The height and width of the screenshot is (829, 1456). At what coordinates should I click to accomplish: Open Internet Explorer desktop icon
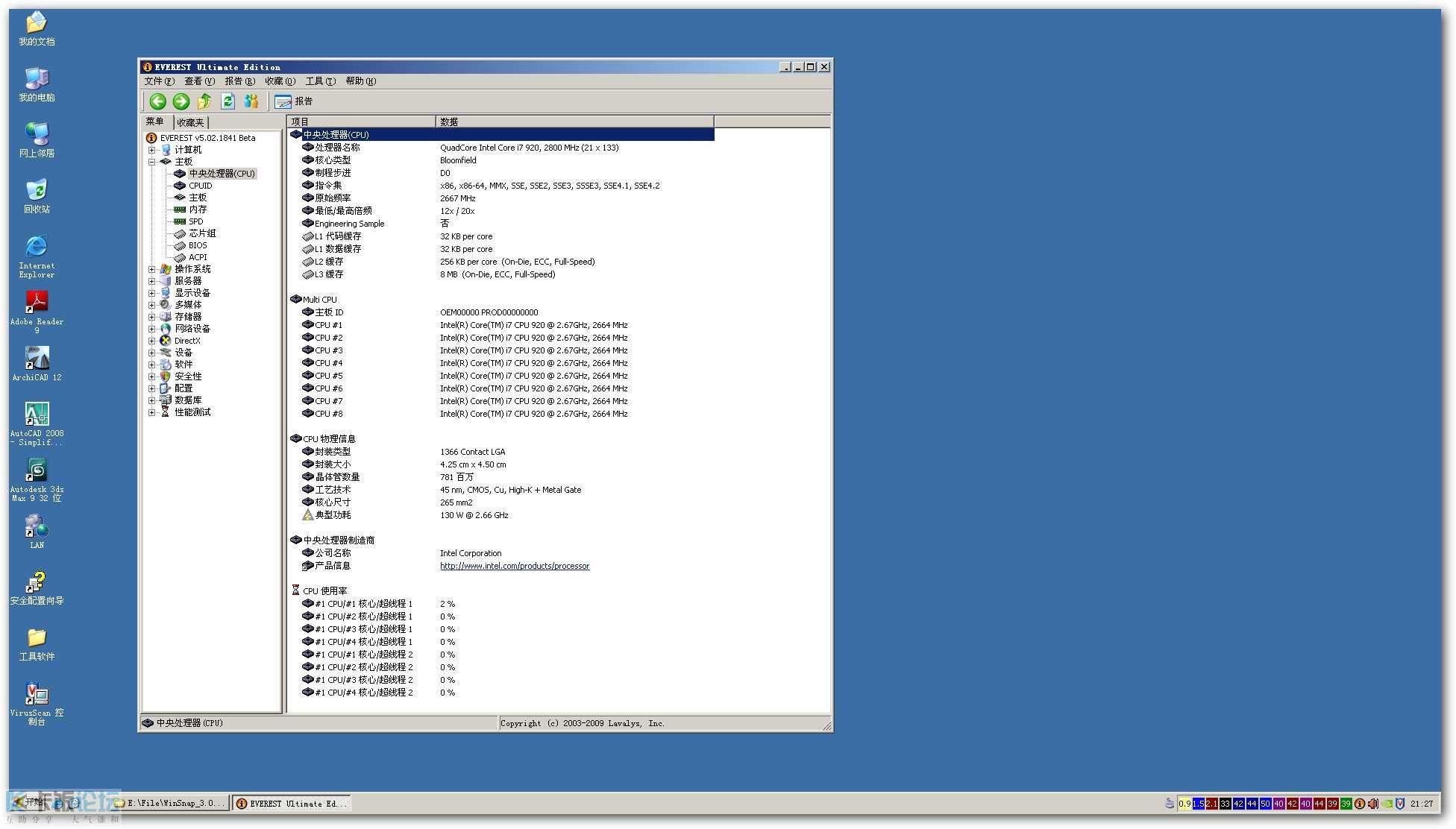coord(37,256)
